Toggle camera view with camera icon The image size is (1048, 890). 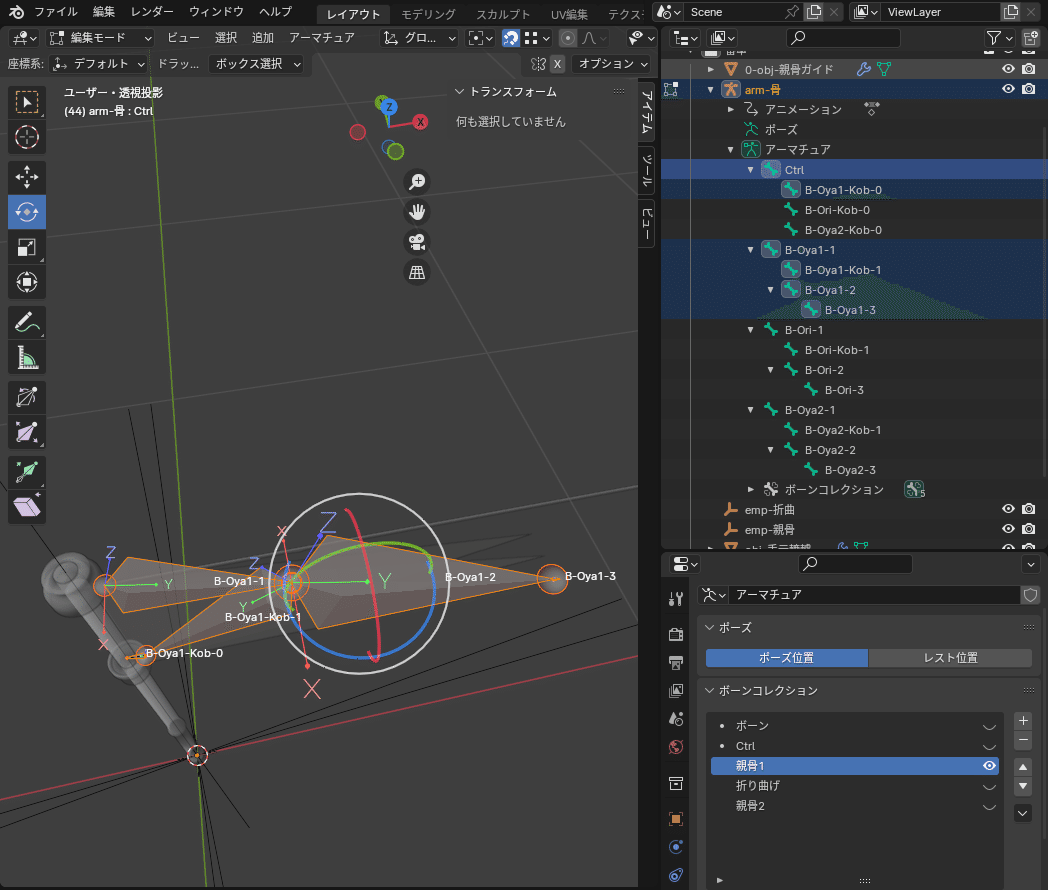[x=417, y=242]
